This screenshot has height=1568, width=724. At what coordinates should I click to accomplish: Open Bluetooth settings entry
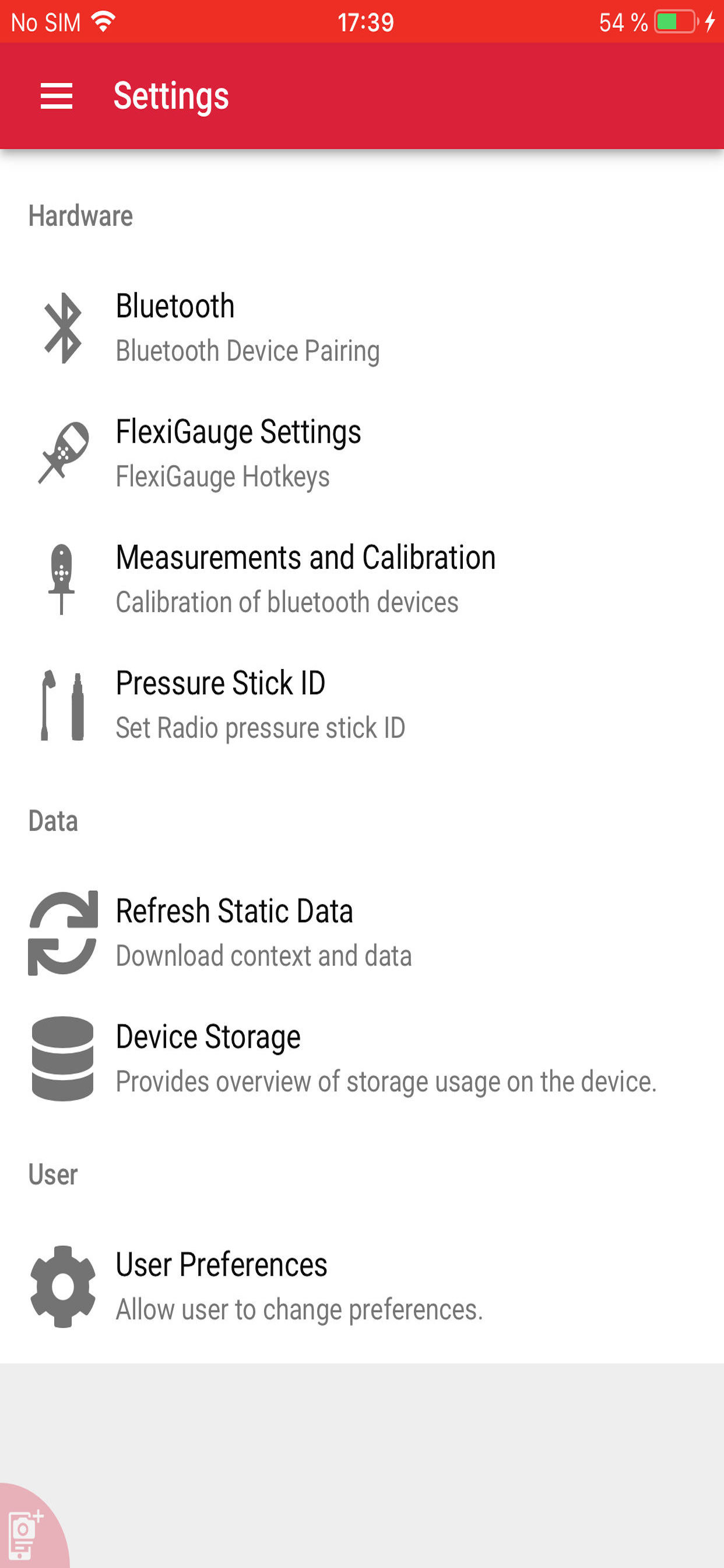(362, 328)
